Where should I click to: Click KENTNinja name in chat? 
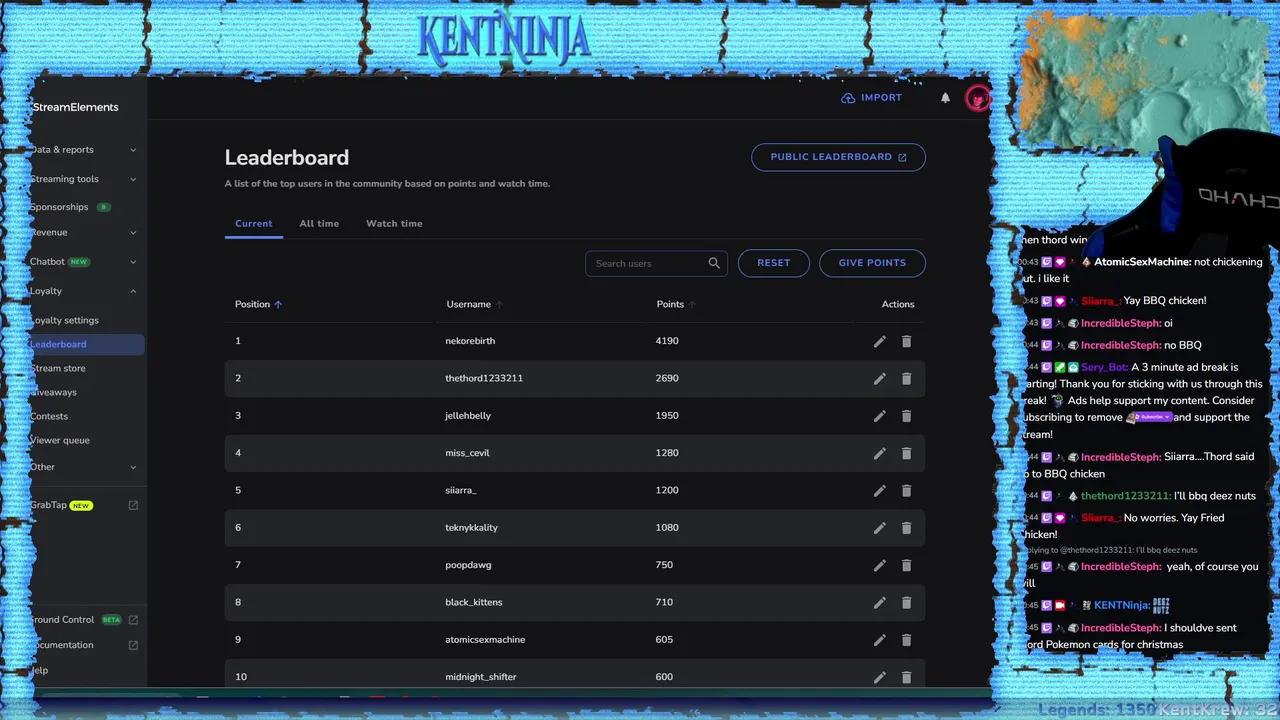point(1121,606)
